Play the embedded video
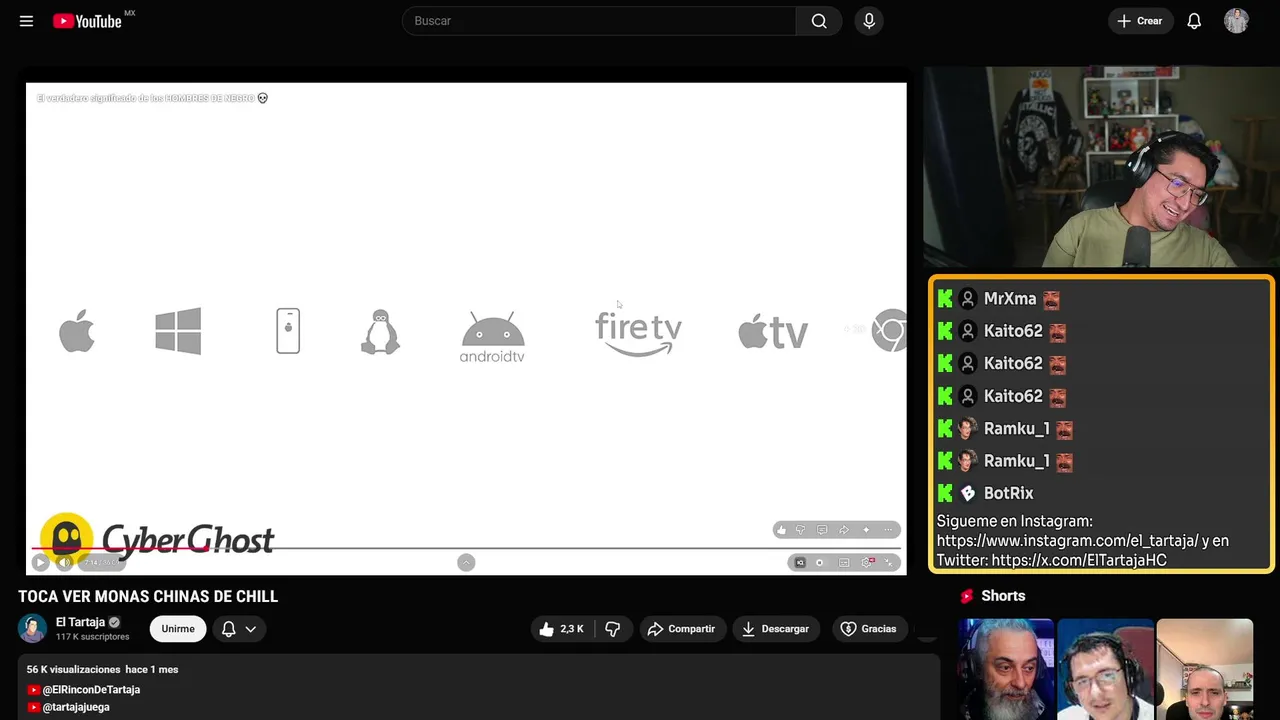This screenshot has width=1280, height=720. 40,562
